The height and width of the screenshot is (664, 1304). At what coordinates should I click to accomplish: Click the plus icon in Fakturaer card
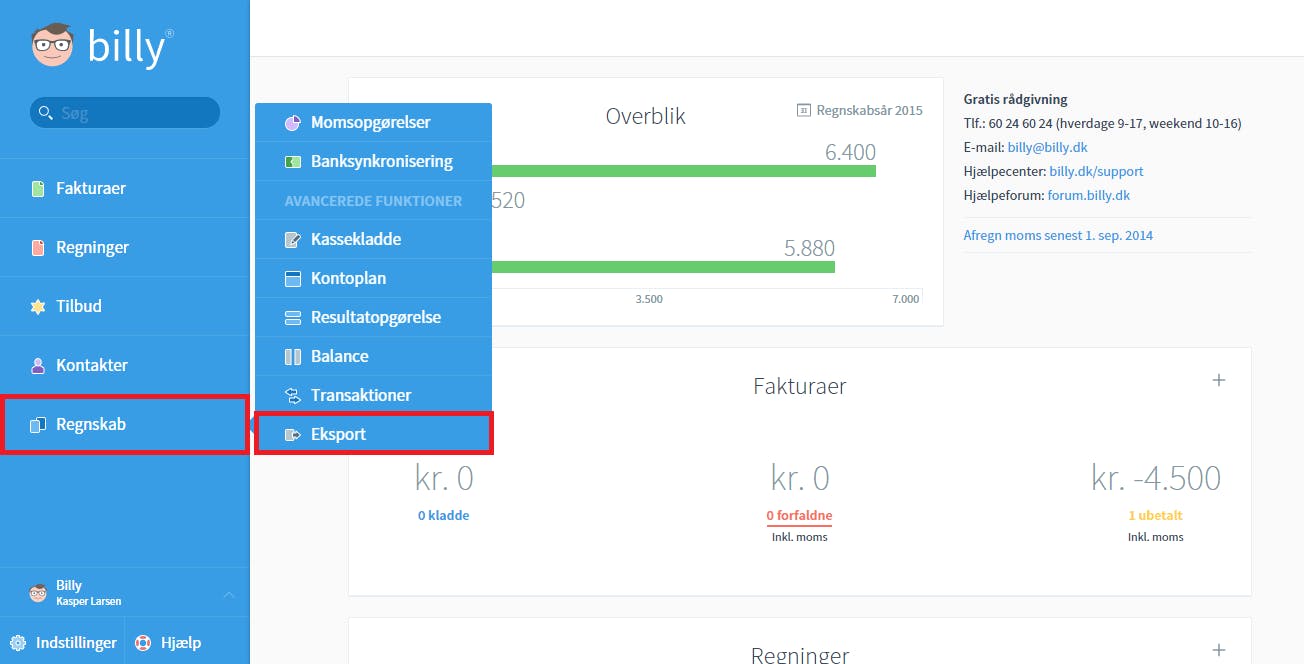point(1219,380)
